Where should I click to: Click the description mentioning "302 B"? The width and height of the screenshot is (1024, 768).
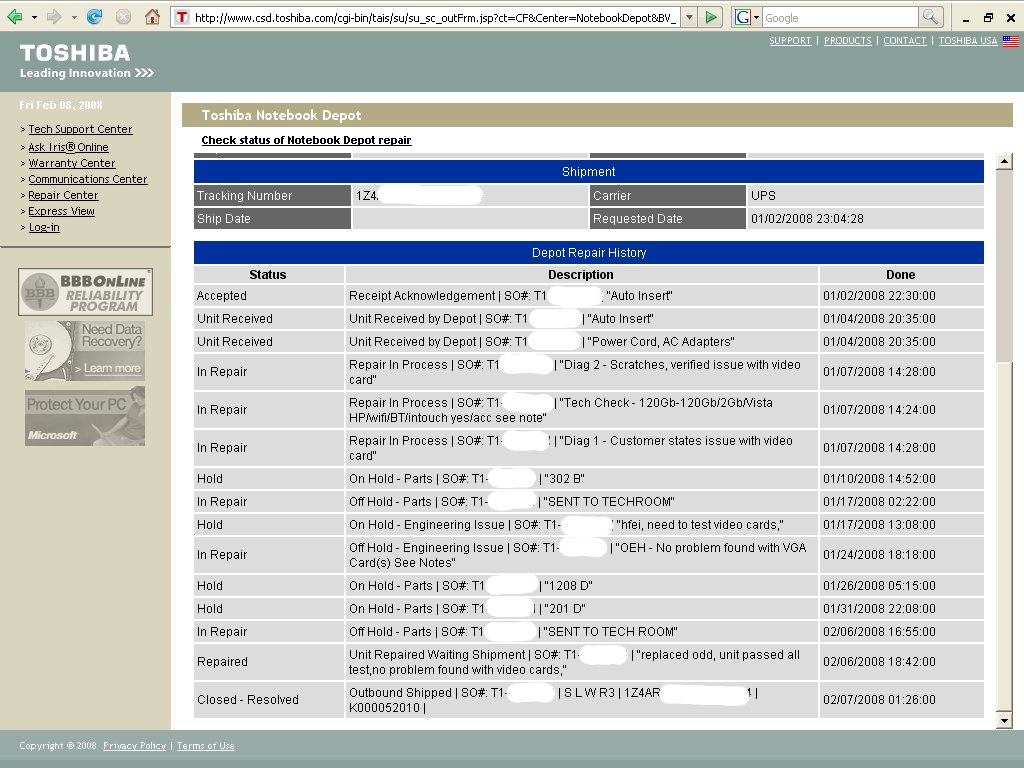point(581,479)
